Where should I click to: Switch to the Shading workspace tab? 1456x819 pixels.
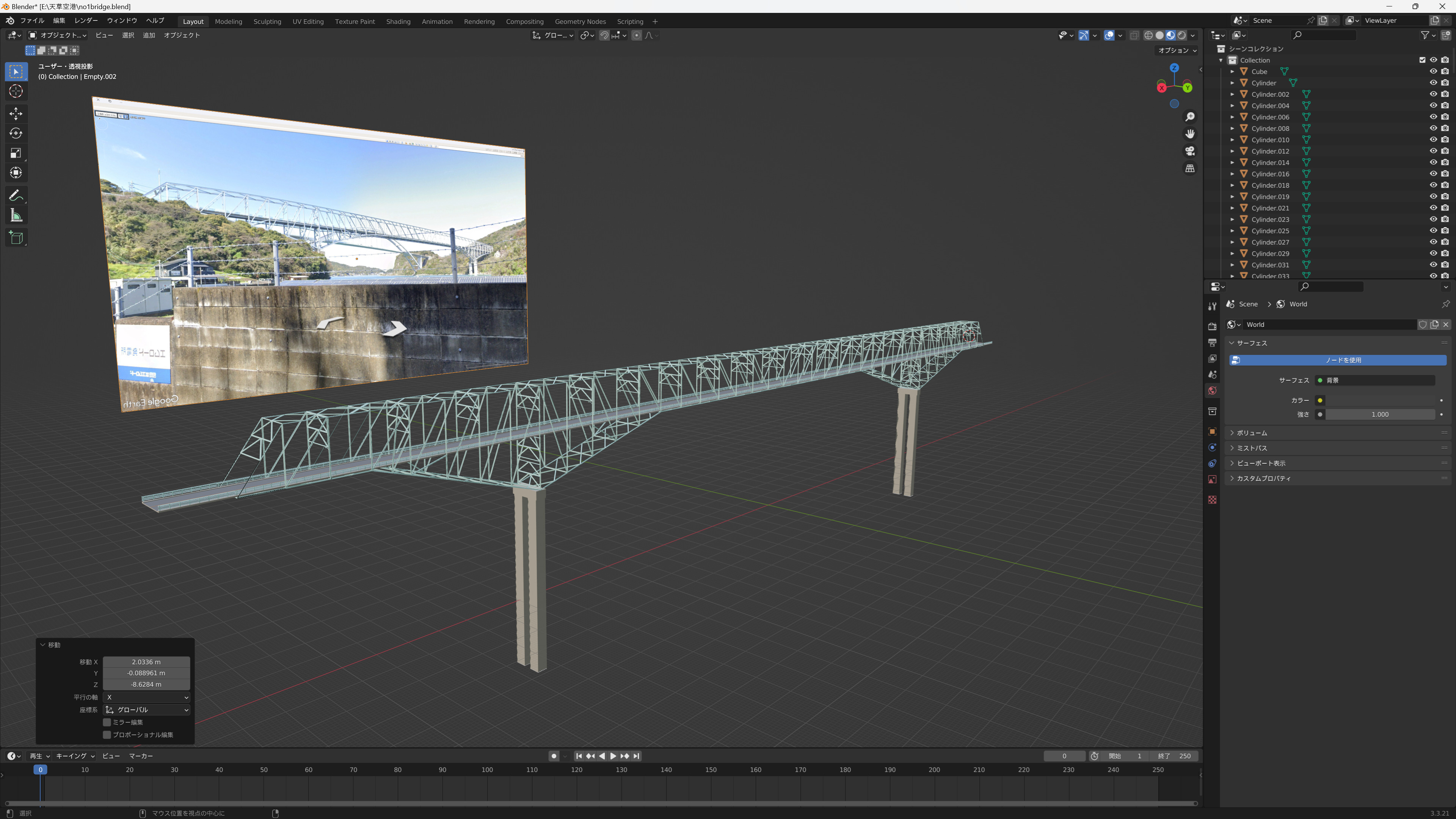(x=398, y=22)
